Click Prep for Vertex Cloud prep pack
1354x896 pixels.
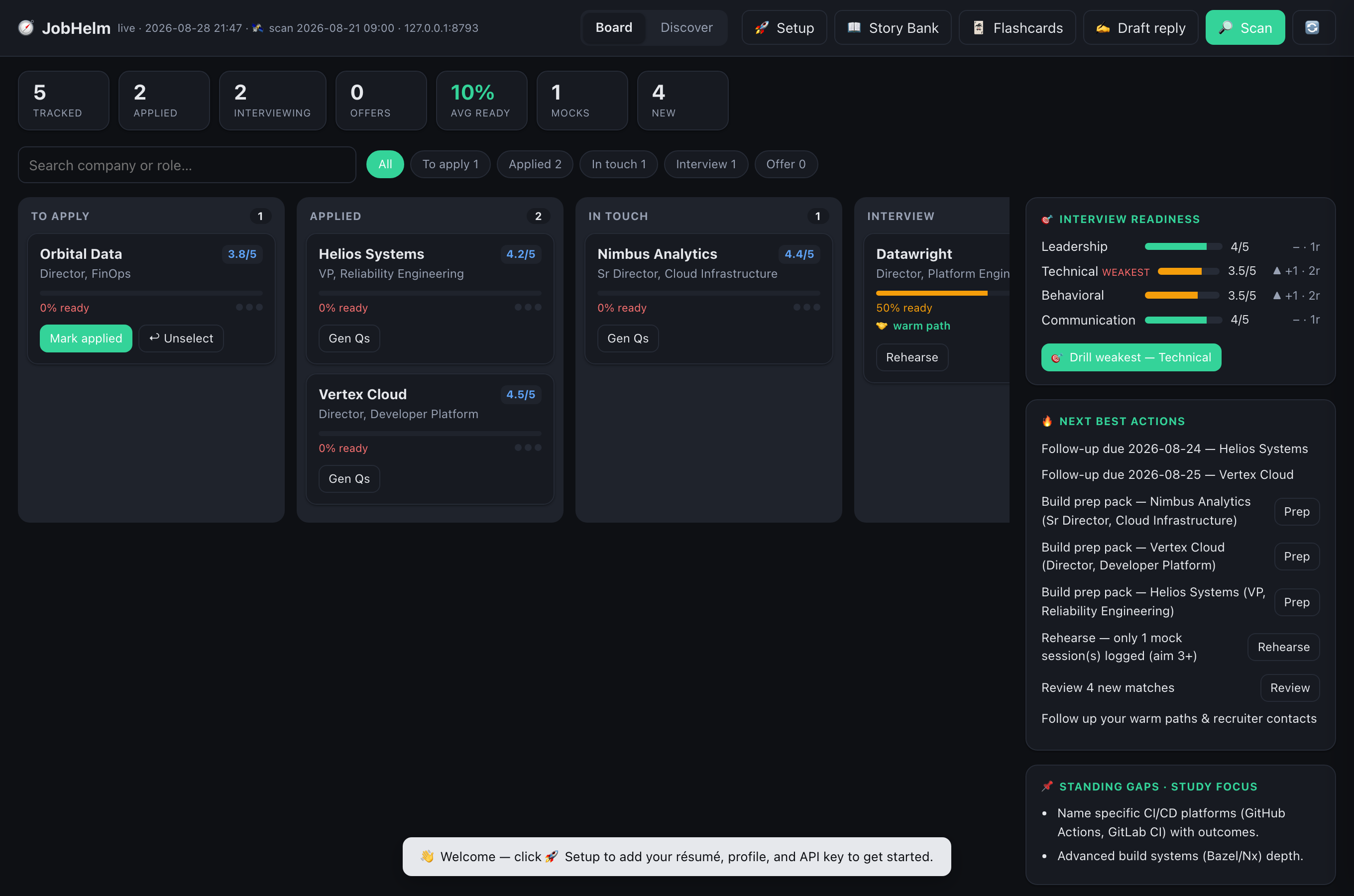[1296, 557]
